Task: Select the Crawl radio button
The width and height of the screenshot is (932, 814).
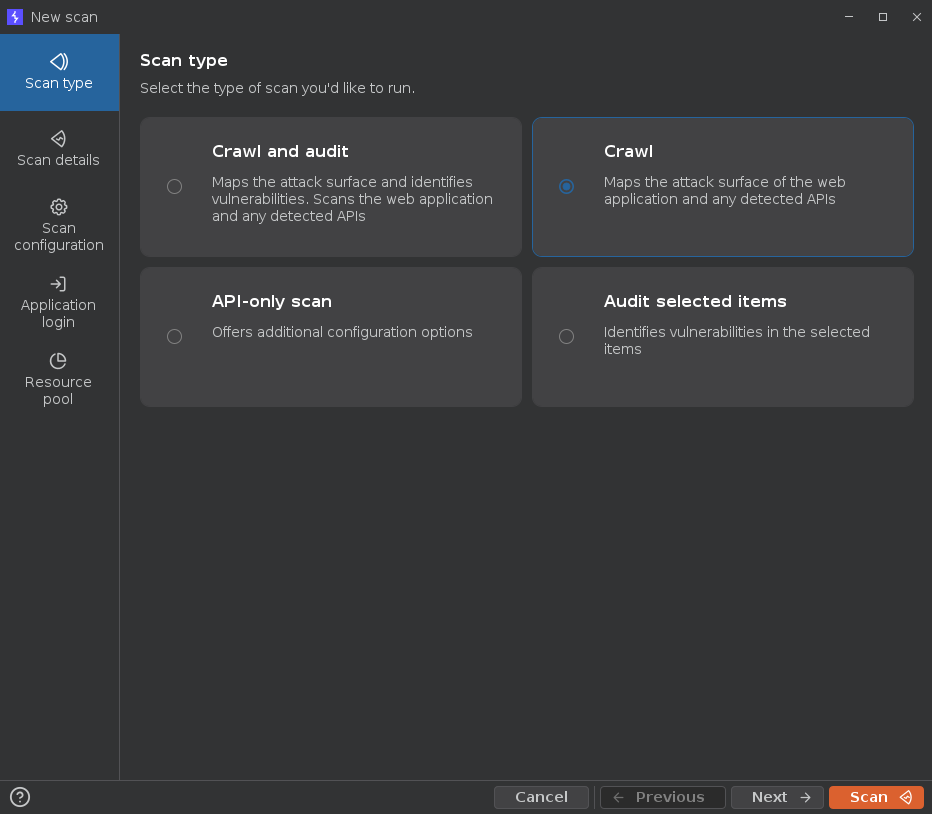Action: point(567,187)
